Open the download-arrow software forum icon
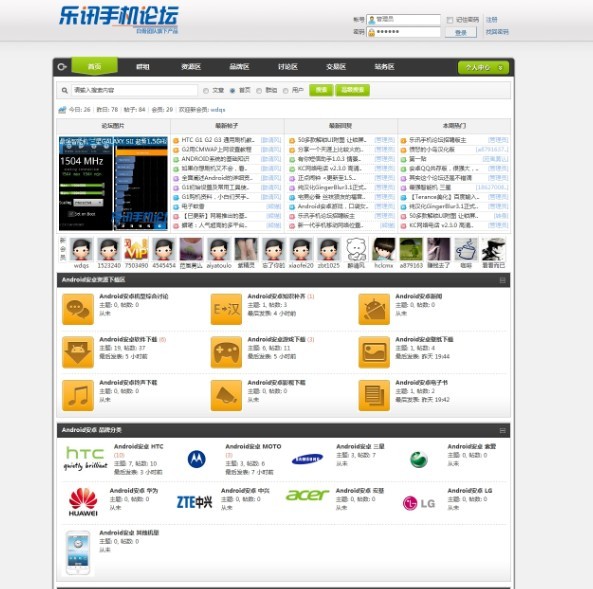 [78, 352]
